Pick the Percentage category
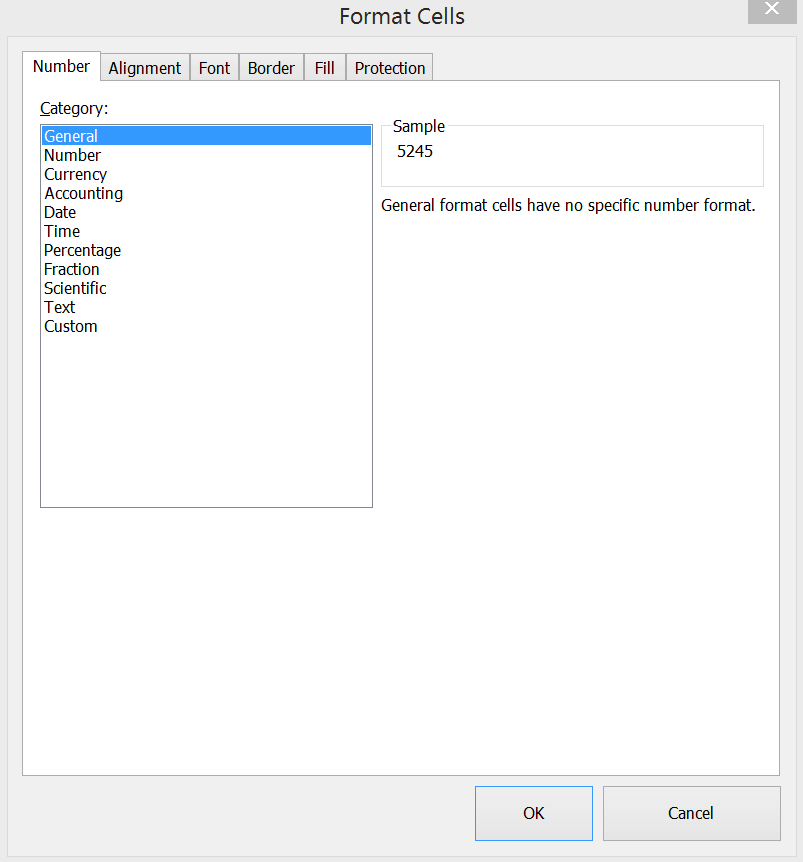 click(82, 250)
